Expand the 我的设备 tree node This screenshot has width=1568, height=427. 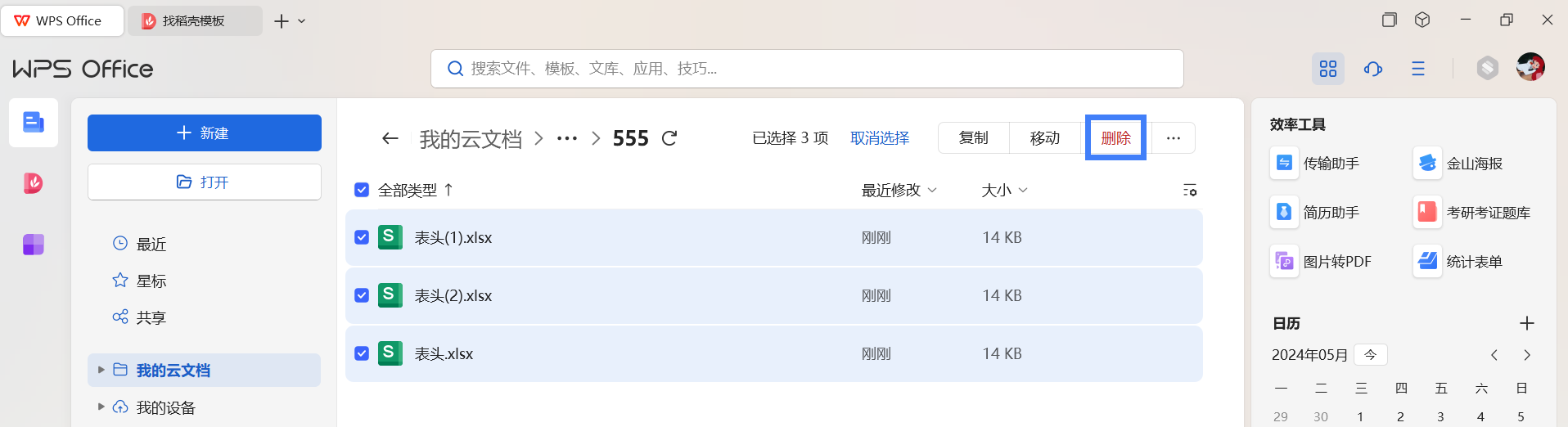(101, 407)
